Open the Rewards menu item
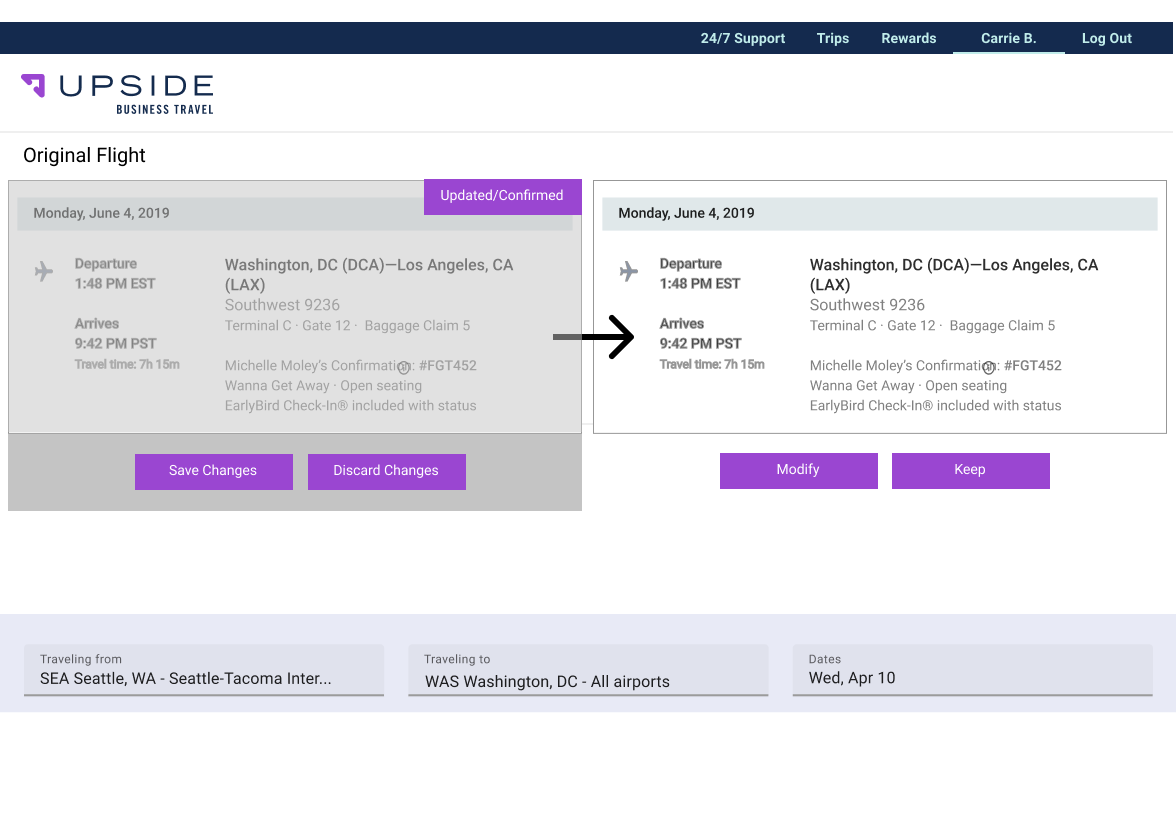Screen dimensions: 1176x825 point(908,38)
